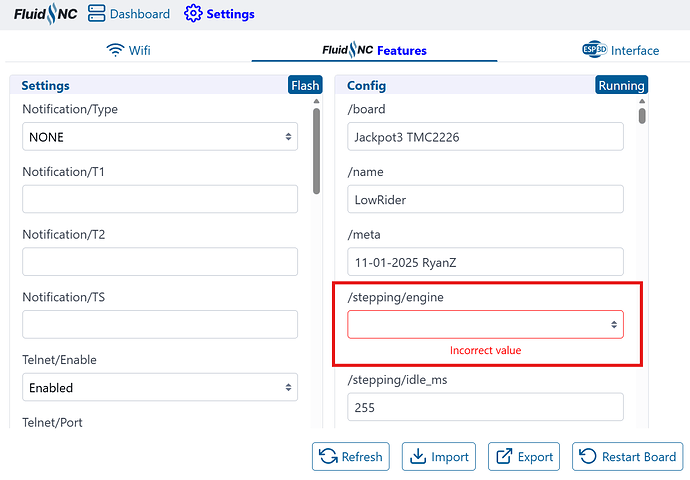Open the Settings page
The height and width of the screenshot is (480, 690).
[219, 14]
